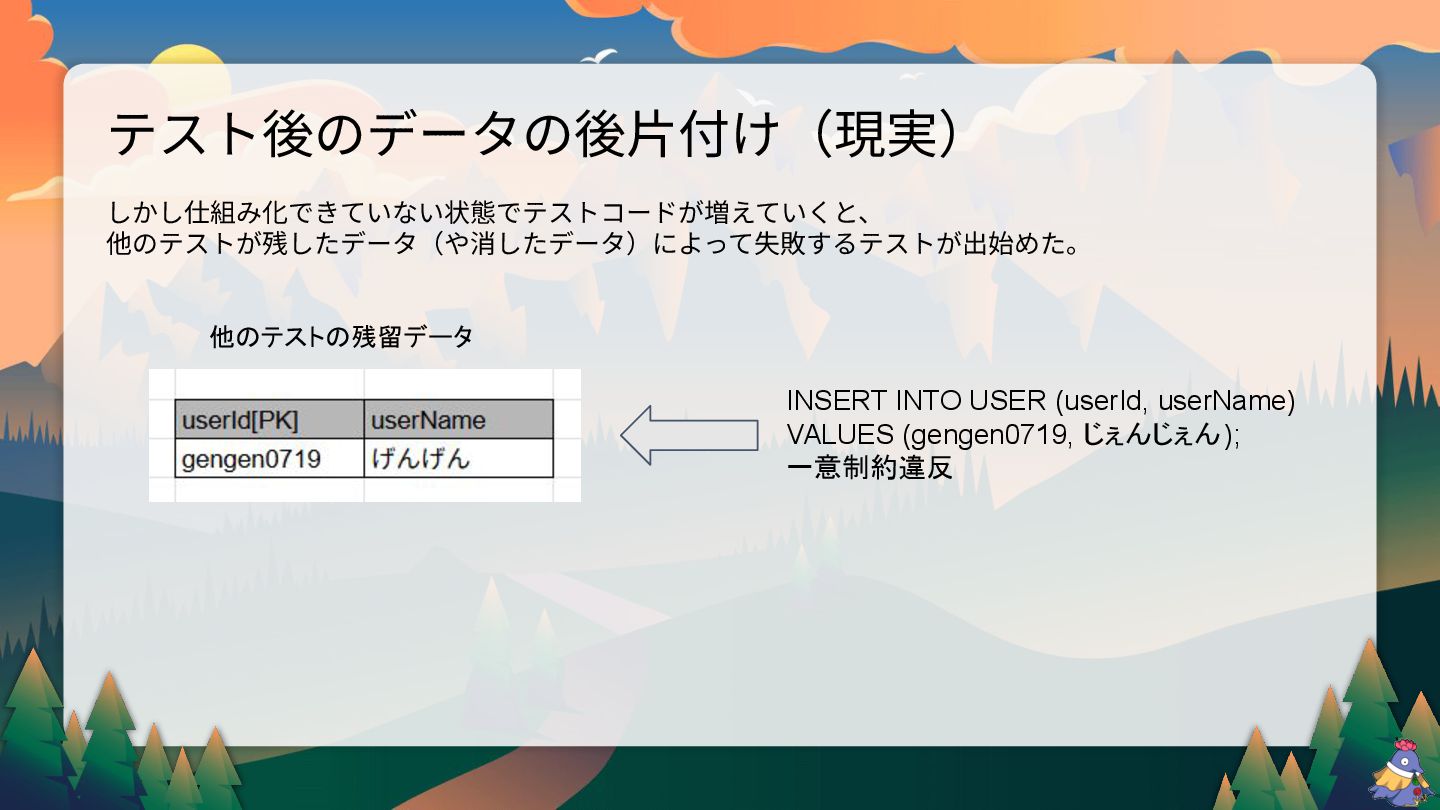The height and width of the screenshot is (810, 1440).
Task: Select the gengen0719 table cell
Action: pos(270,458)
